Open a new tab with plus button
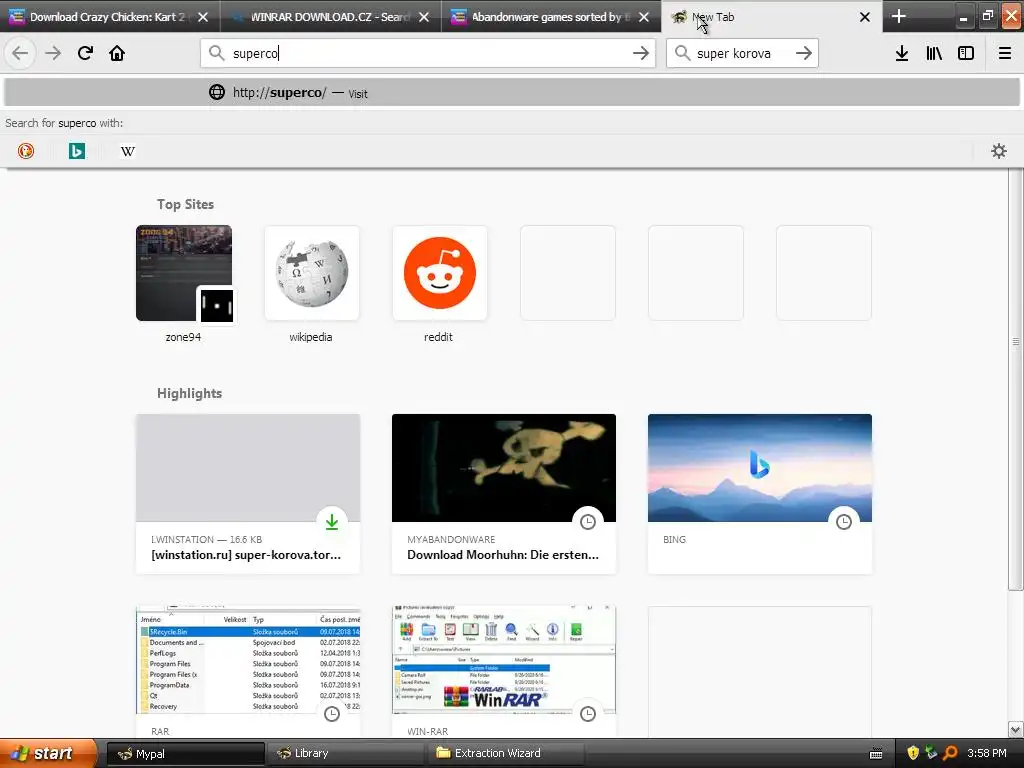 (x=899, y=16)
